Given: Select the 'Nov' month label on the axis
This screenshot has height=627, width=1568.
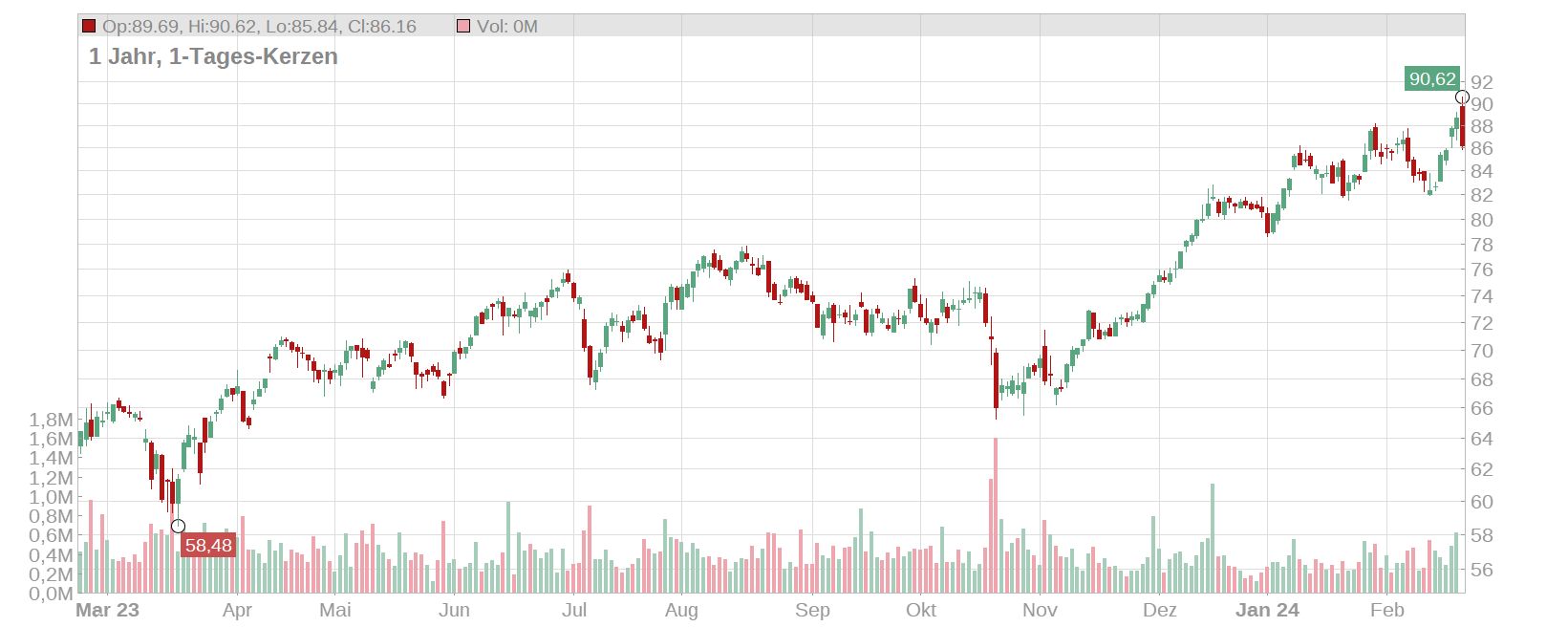Looking at the screenshot, I should 1040,611.
